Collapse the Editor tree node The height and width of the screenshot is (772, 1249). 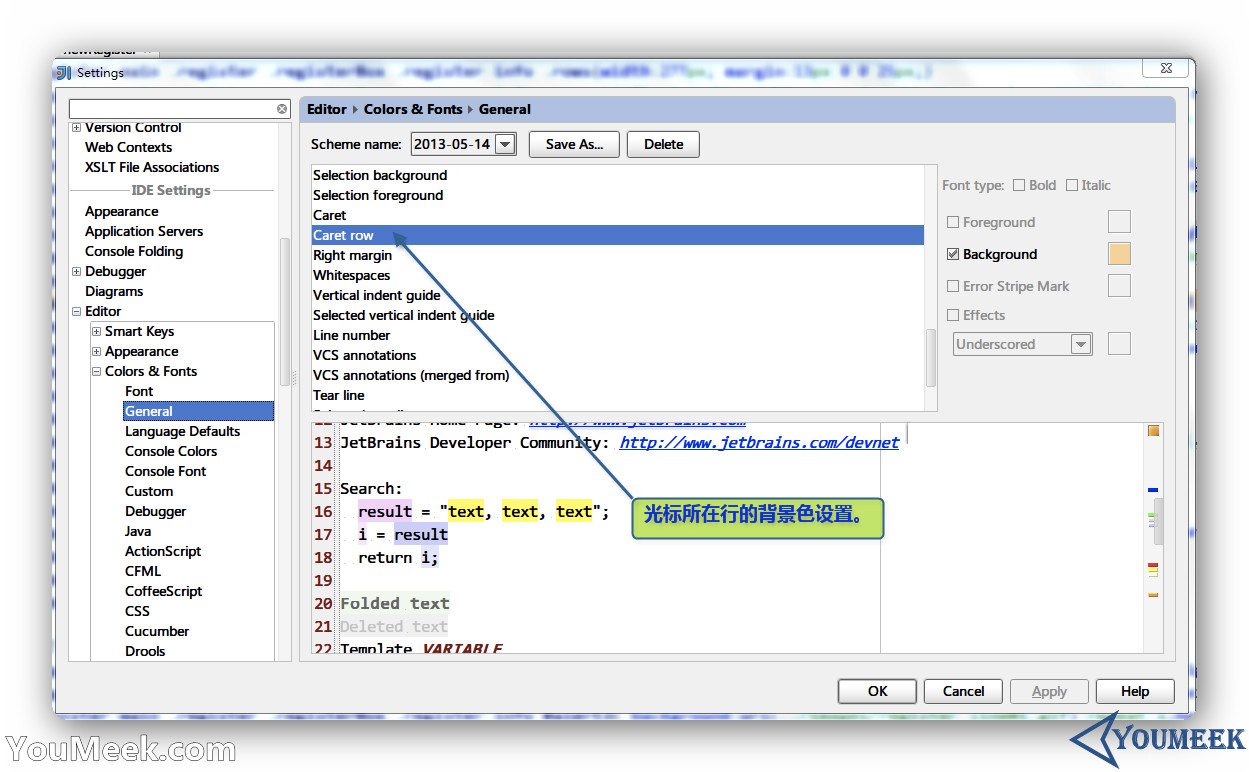pyautogui.click(x=76, y=311)
